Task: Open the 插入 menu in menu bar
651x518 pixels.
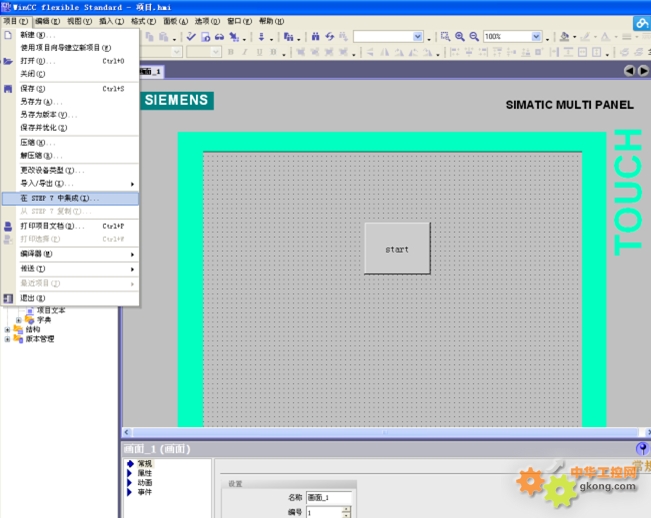Action: tap(111, 21)
